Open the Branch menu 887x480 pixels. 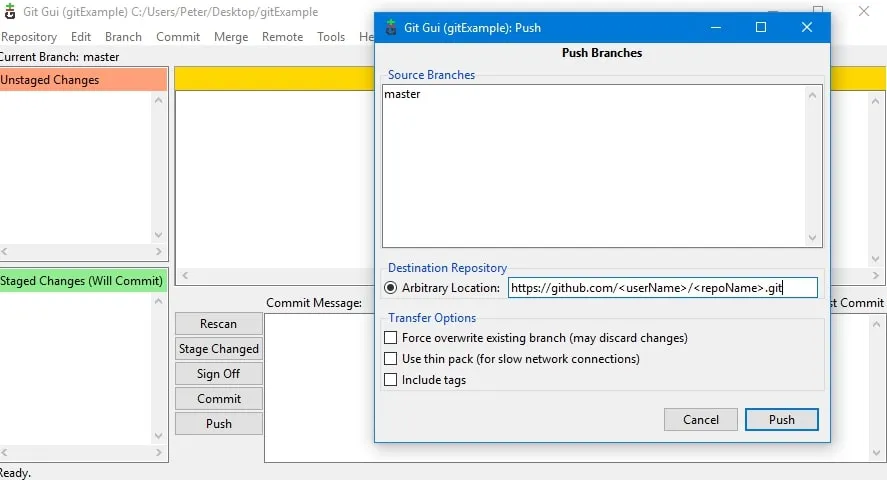(123, 37)
